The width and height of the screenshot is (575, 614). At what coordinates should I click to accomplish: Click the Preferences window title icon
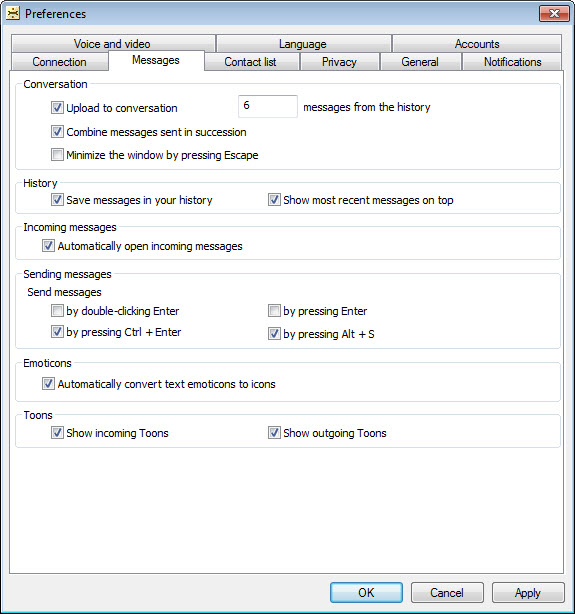[13, 13]
